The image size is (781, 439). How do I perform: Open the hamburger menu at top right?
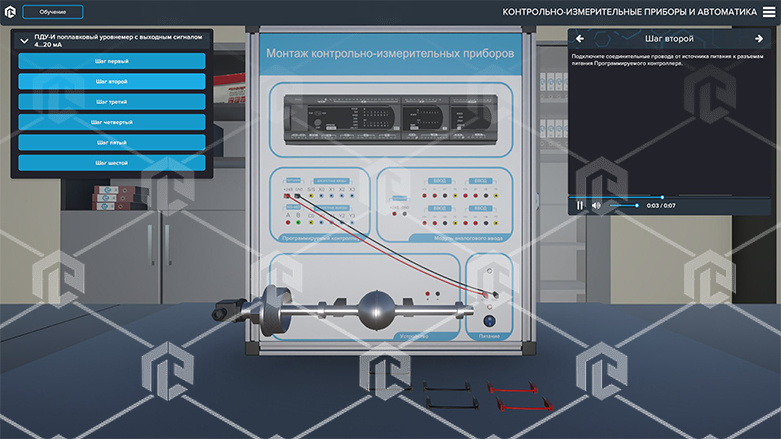point(767,12)
